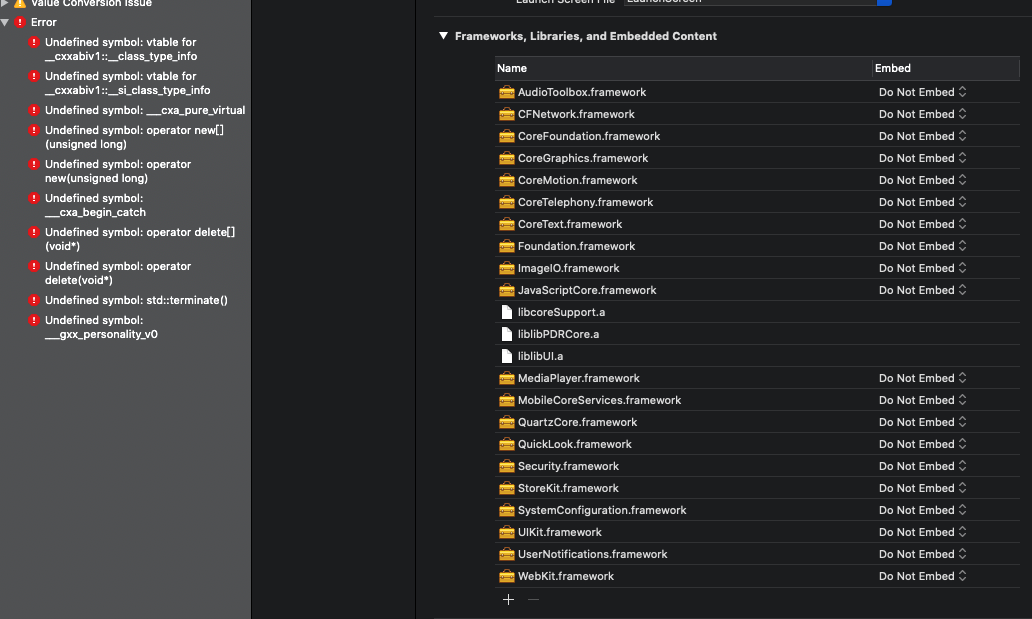Click the UserNotifications.framework toolbox icon
The image size is (1032, 619).
coord(506,554)
